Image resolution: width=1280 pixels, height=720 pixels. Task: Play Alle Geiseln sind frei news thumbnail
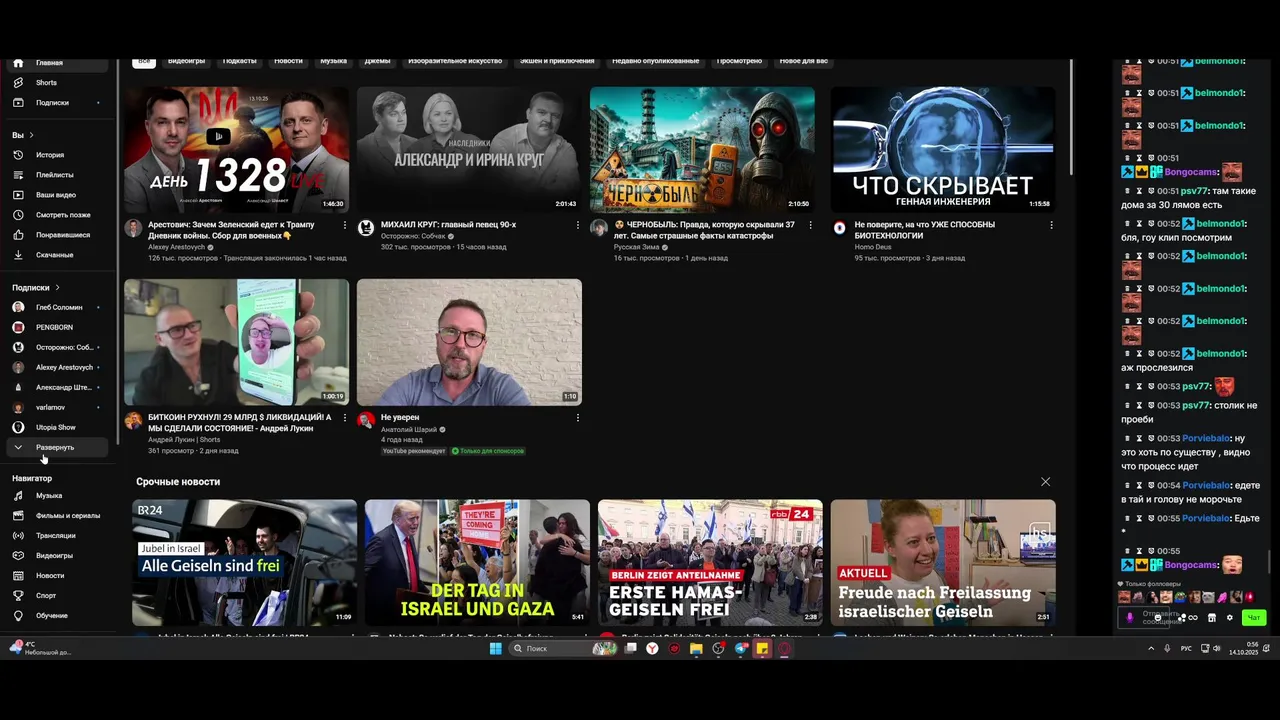click(x=244, y=563)
